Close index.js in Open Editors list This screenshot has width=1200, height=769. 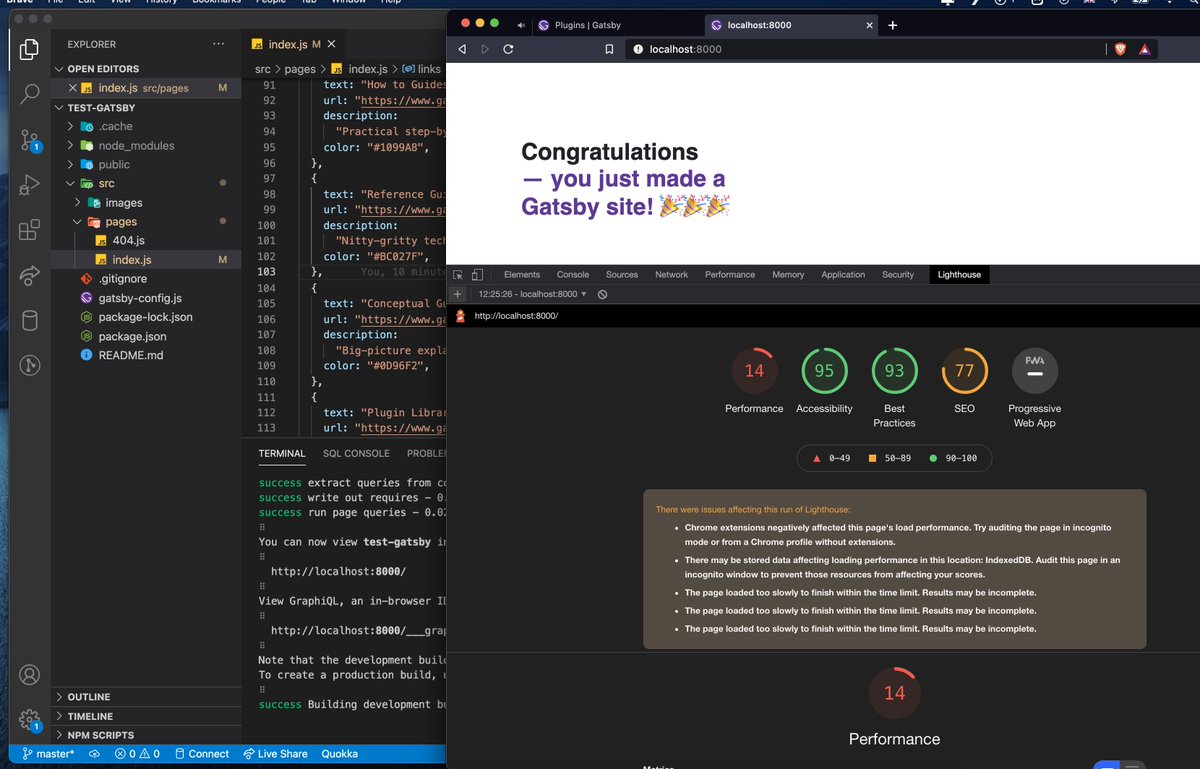pos(71,88)
